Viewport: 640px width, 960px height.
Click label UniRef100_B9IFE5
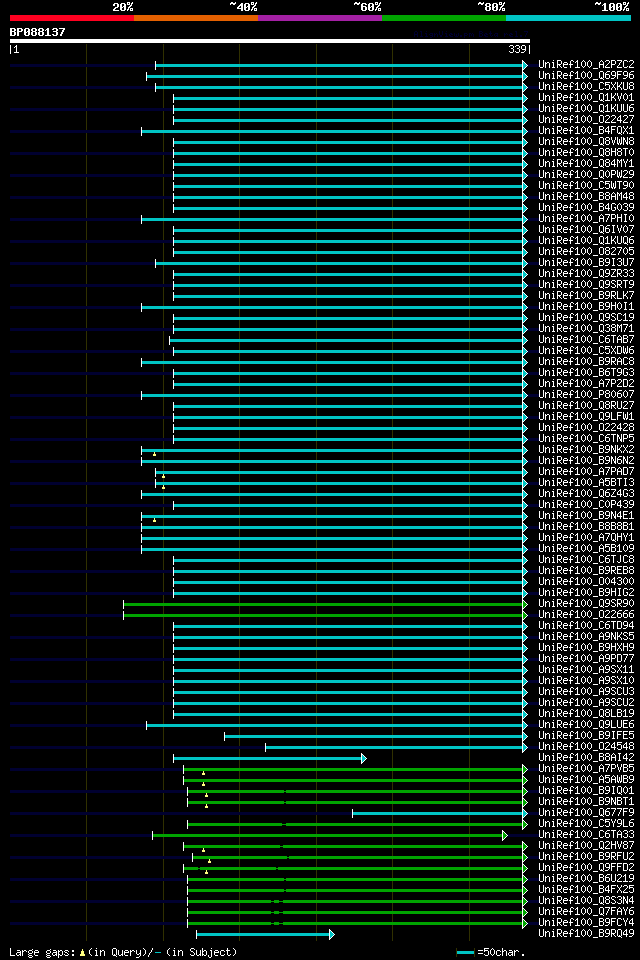[586, 737]
